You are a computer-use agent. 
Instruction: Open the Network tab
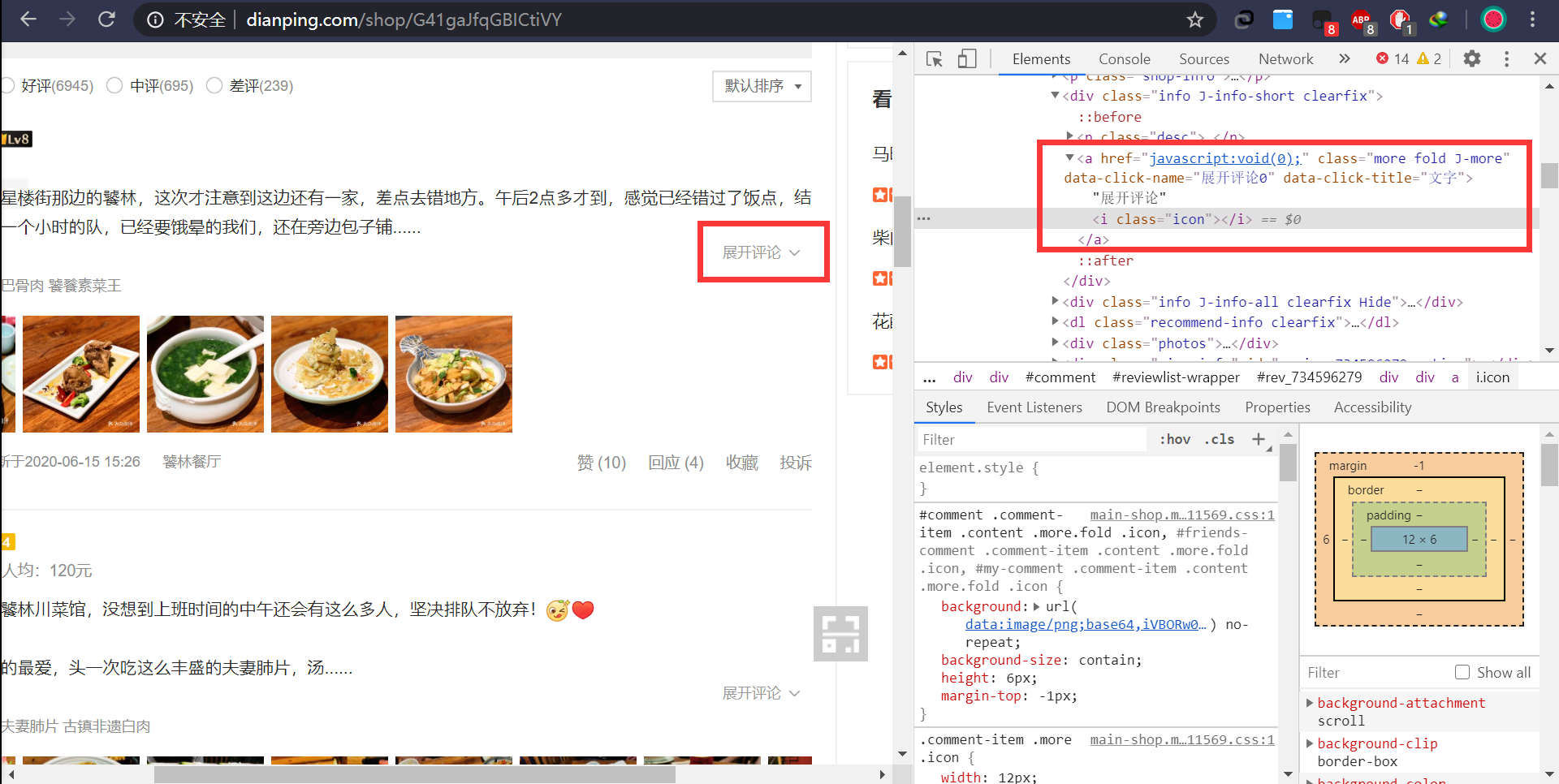(1286, 58)
